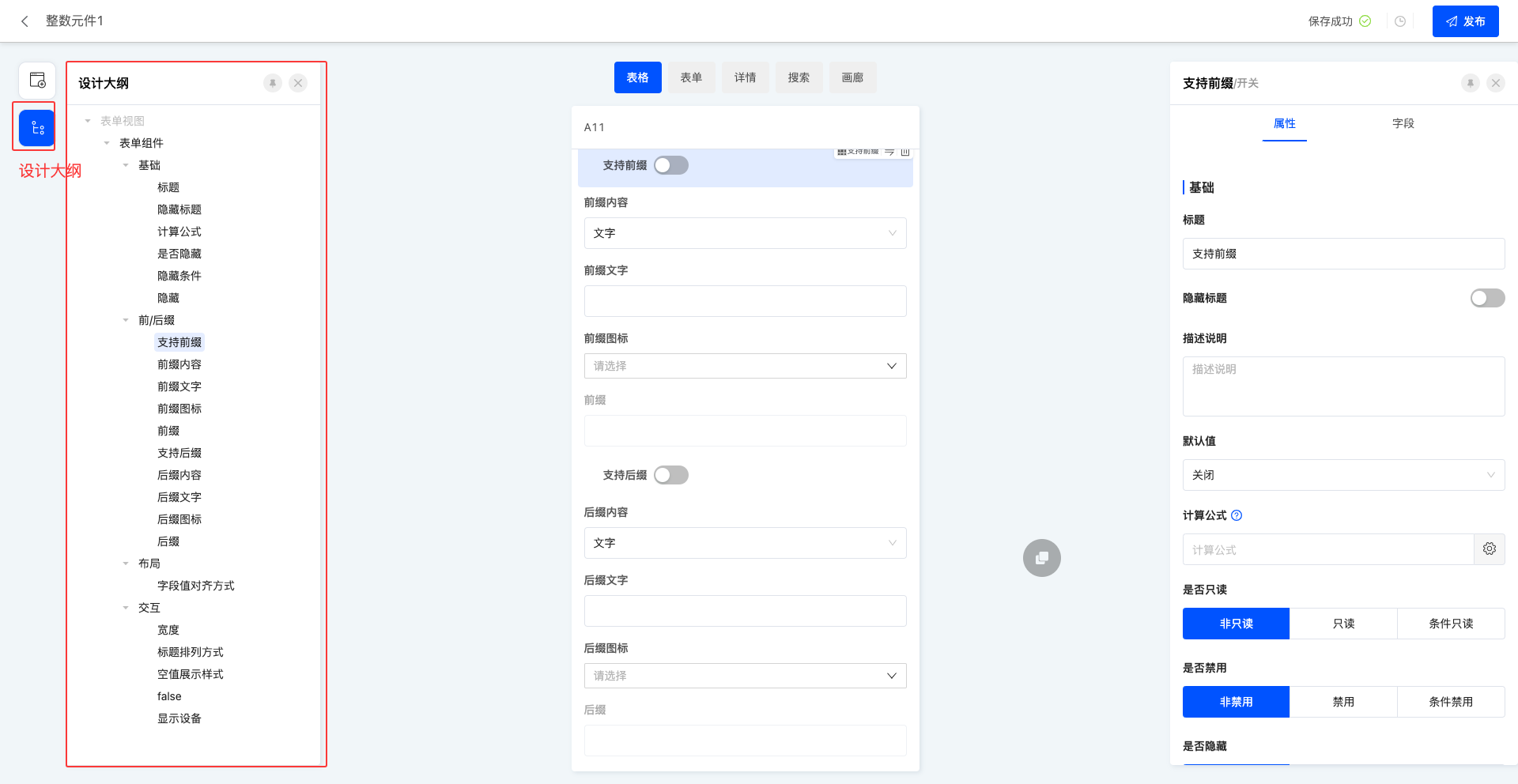Open the 默认值 dropdown showing 关闭
The height and width of the screenshot is (784, 1518).
pyautogui.click(x=1343, y=475)
